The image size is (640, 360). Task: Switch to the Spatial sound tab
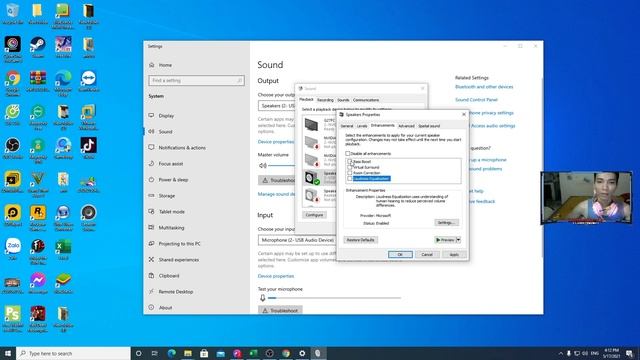pos(429,126)
